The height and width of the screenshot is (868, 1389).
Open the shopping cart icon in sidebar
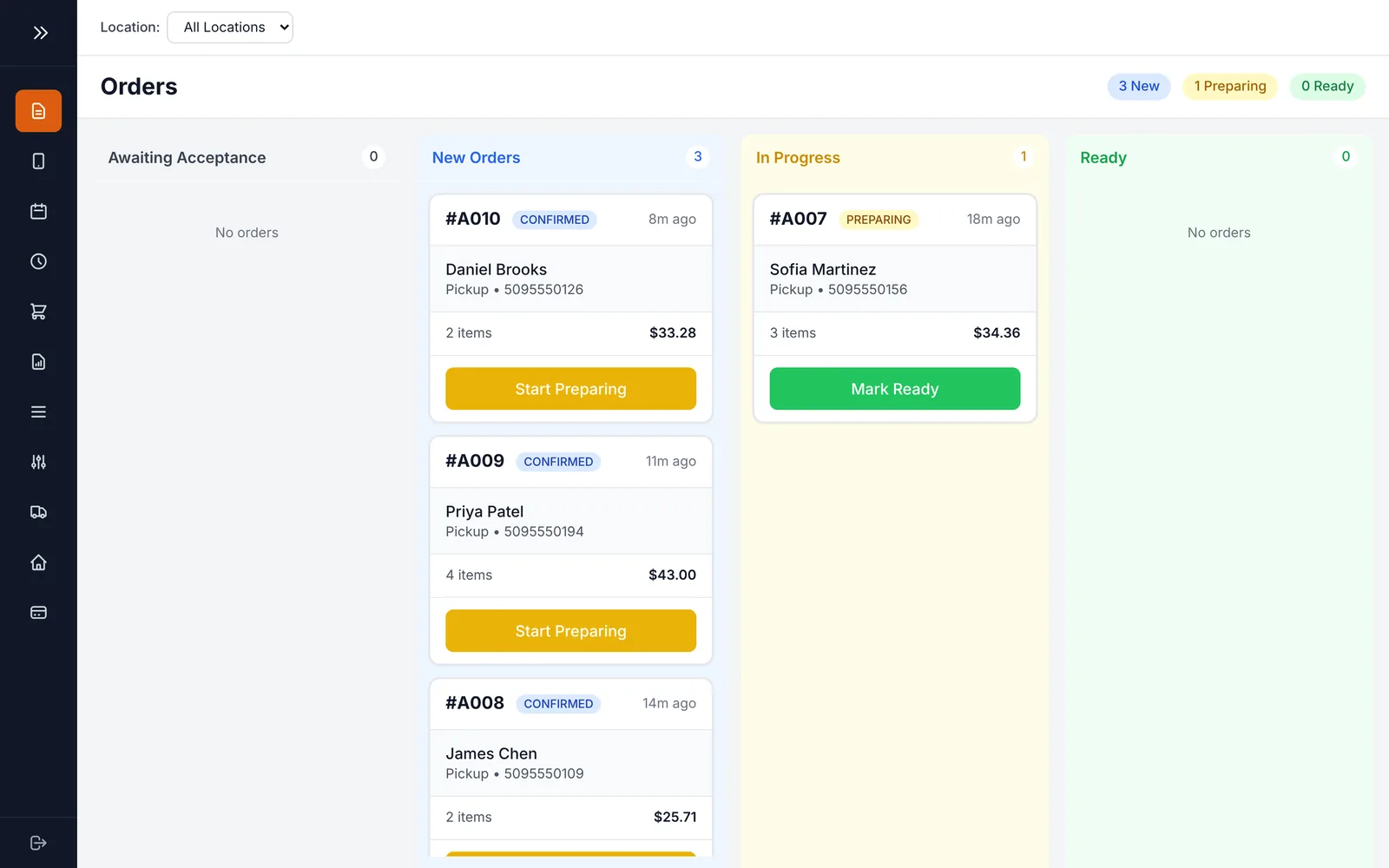click(38, 312)
